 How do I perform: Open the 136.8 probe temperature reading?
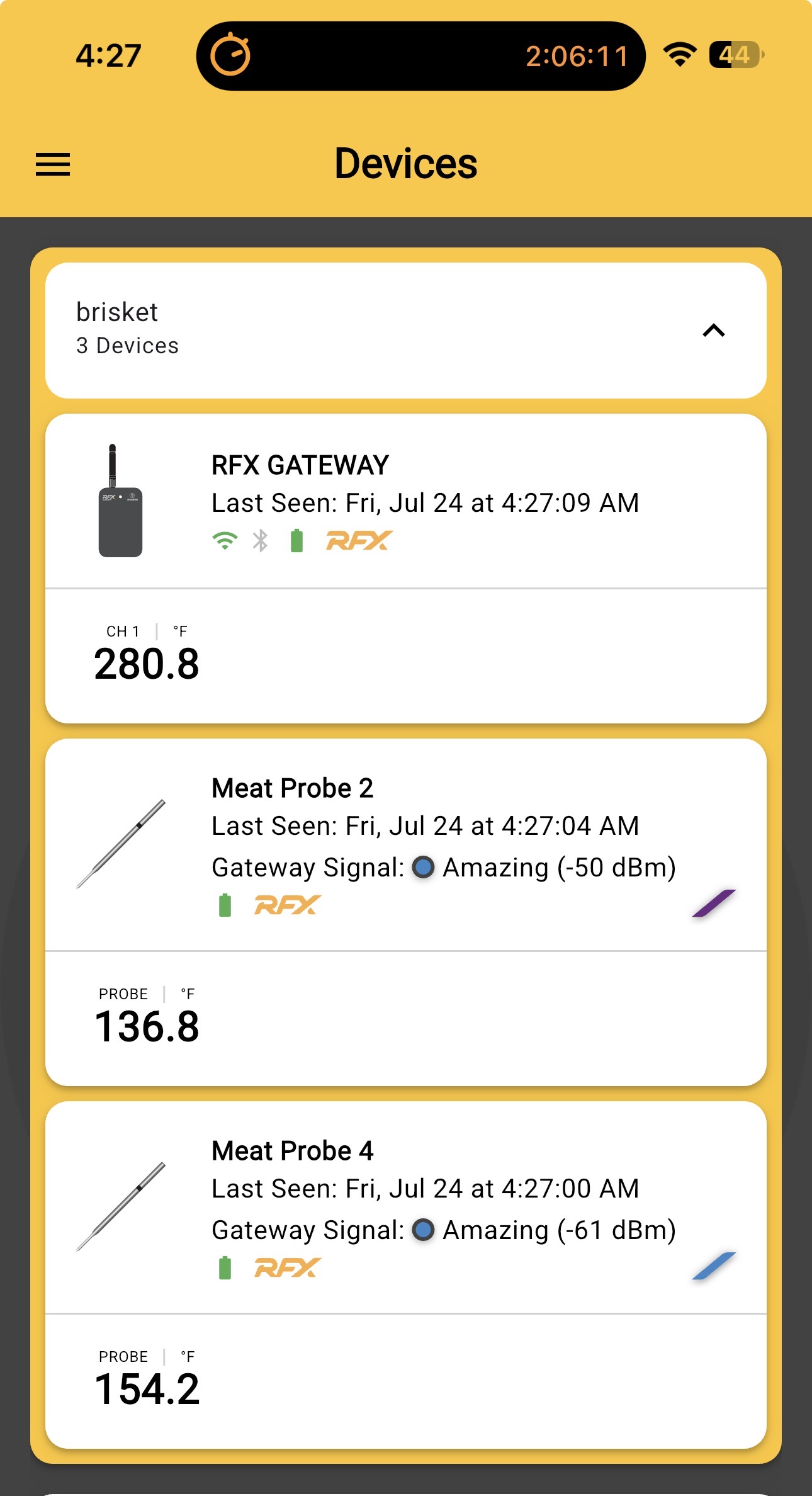pyautogui.click(x=147, y=1016)
